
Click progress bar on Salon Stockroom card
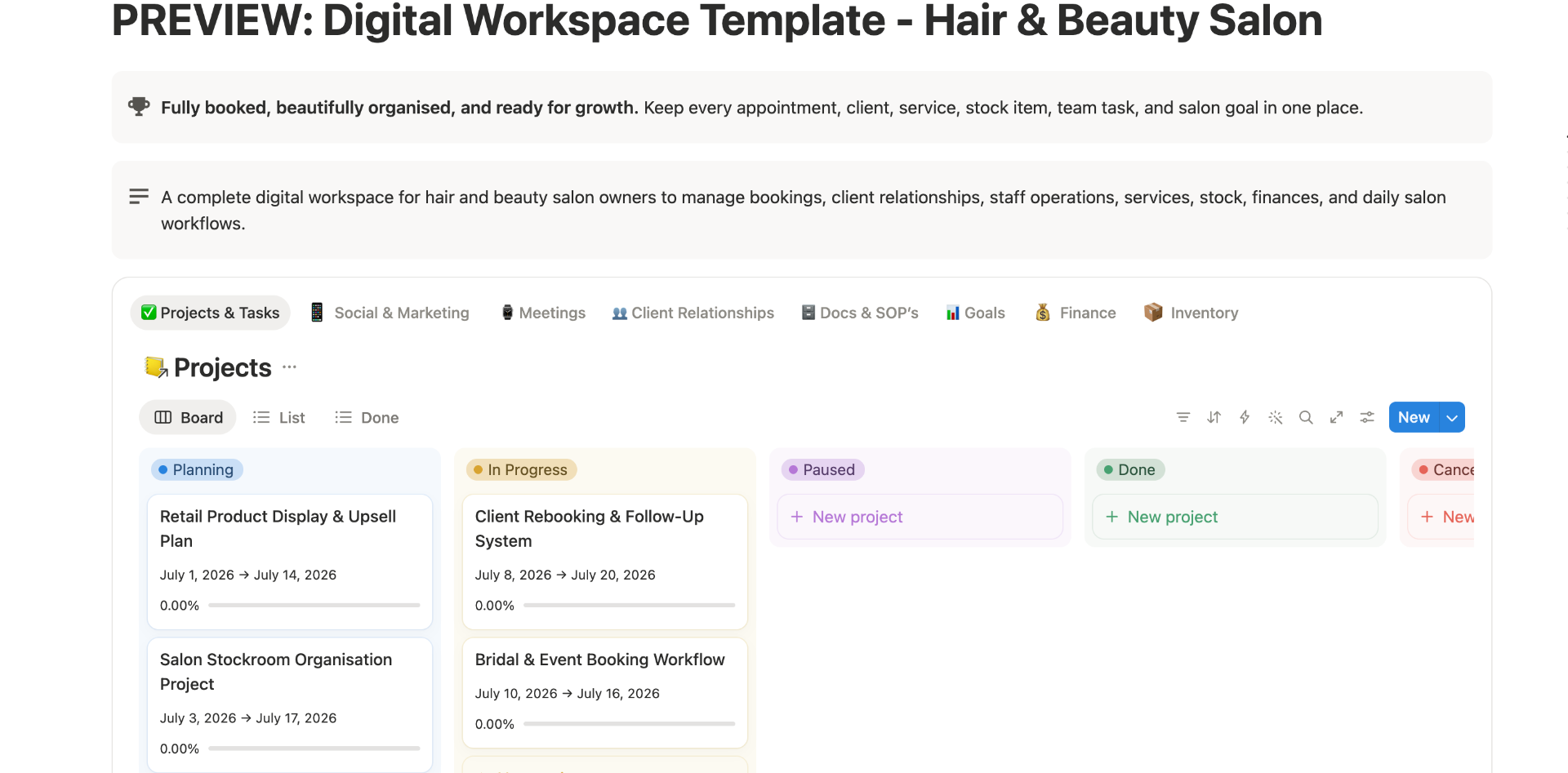tap(314, 748)
